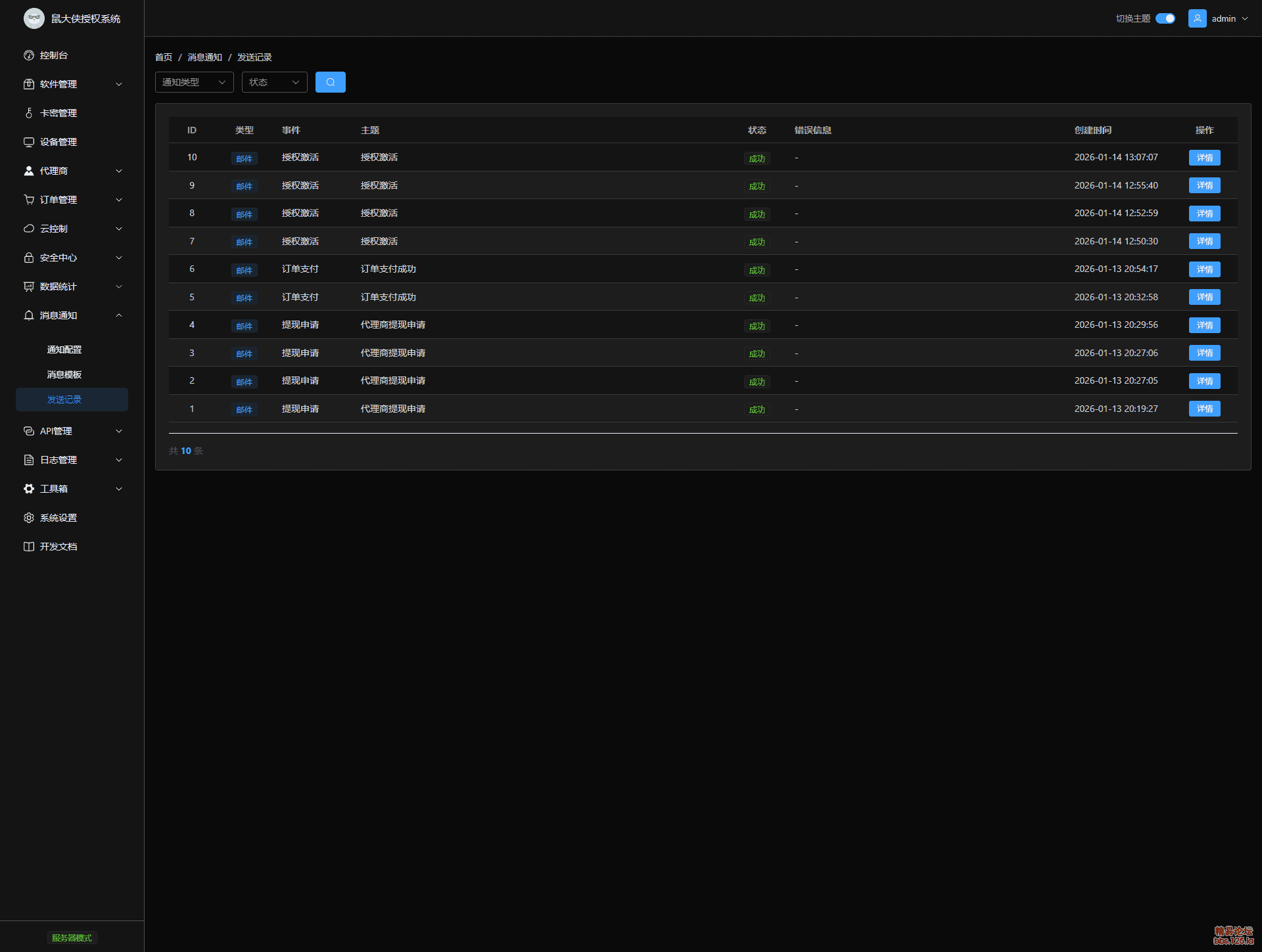Click the mouse avatar logo icon
Image resolution: width=1262 pixels, height=952 pixels.
click(34, 18)
